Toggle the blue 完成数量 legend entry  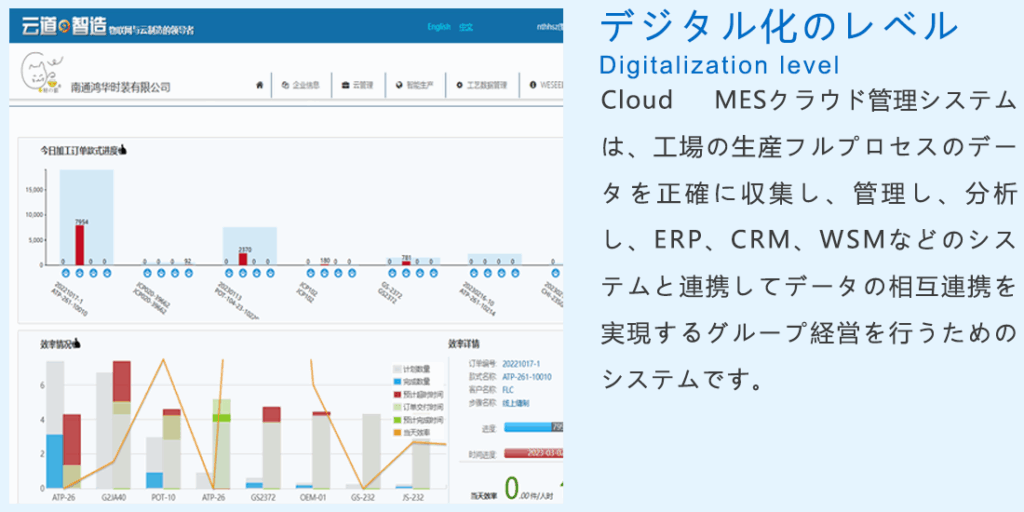click(411, 381)
